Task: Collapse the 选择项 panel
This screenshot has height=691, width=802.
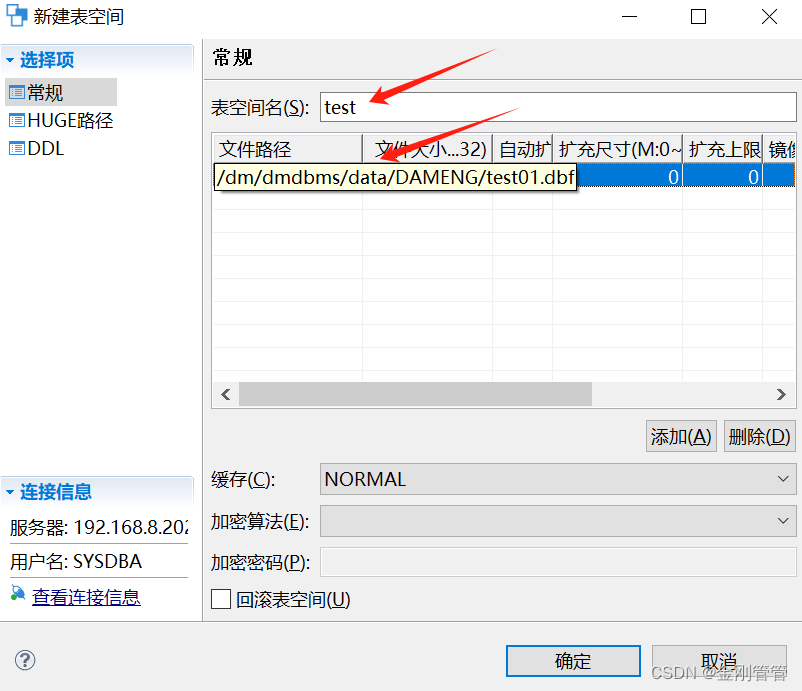Action: pos(12,59)
